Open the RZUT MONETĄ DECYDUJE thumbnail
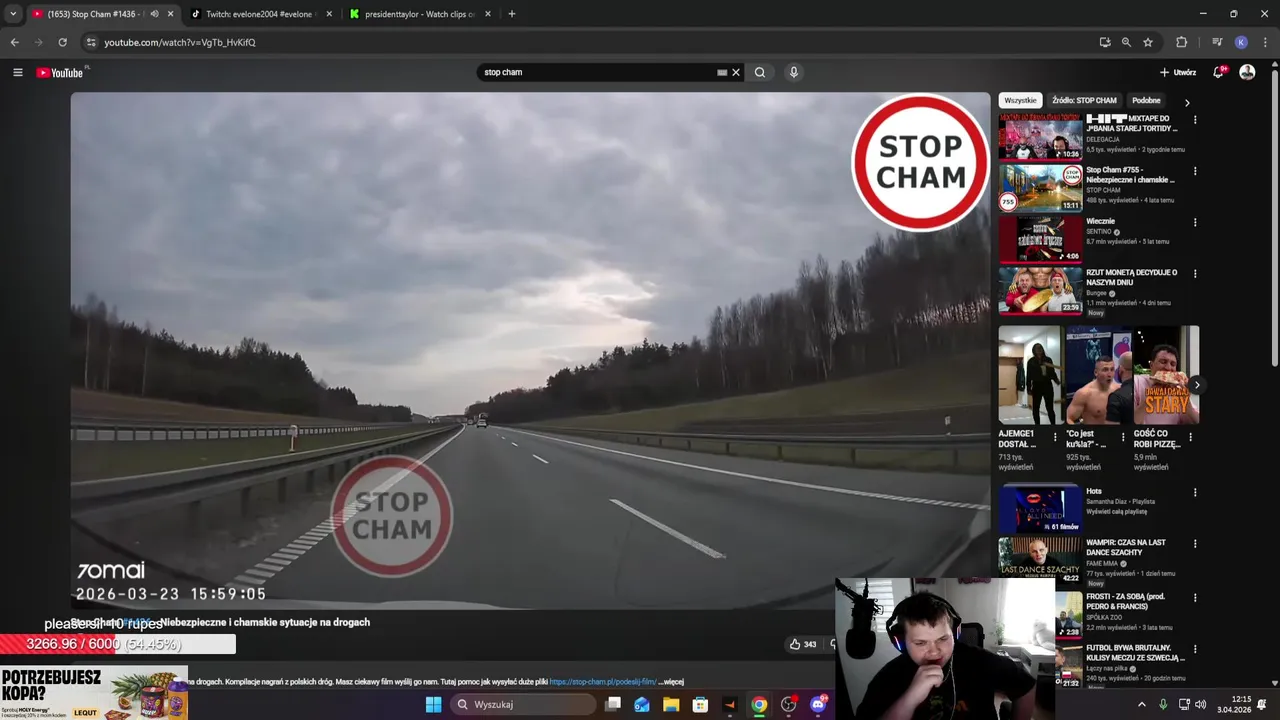 (1040, 290)
